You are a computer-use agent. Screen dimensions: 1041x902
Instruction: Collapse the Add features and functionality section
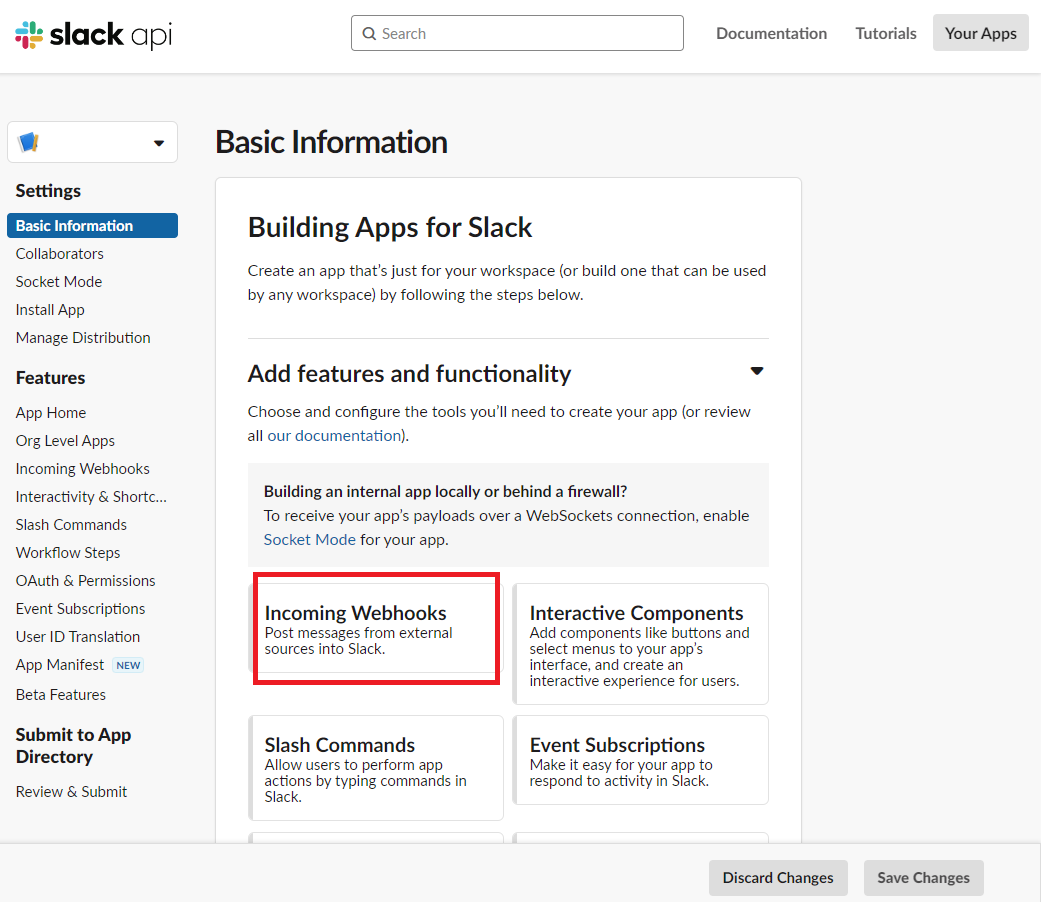pyautogui.click(x=756, y=372)
